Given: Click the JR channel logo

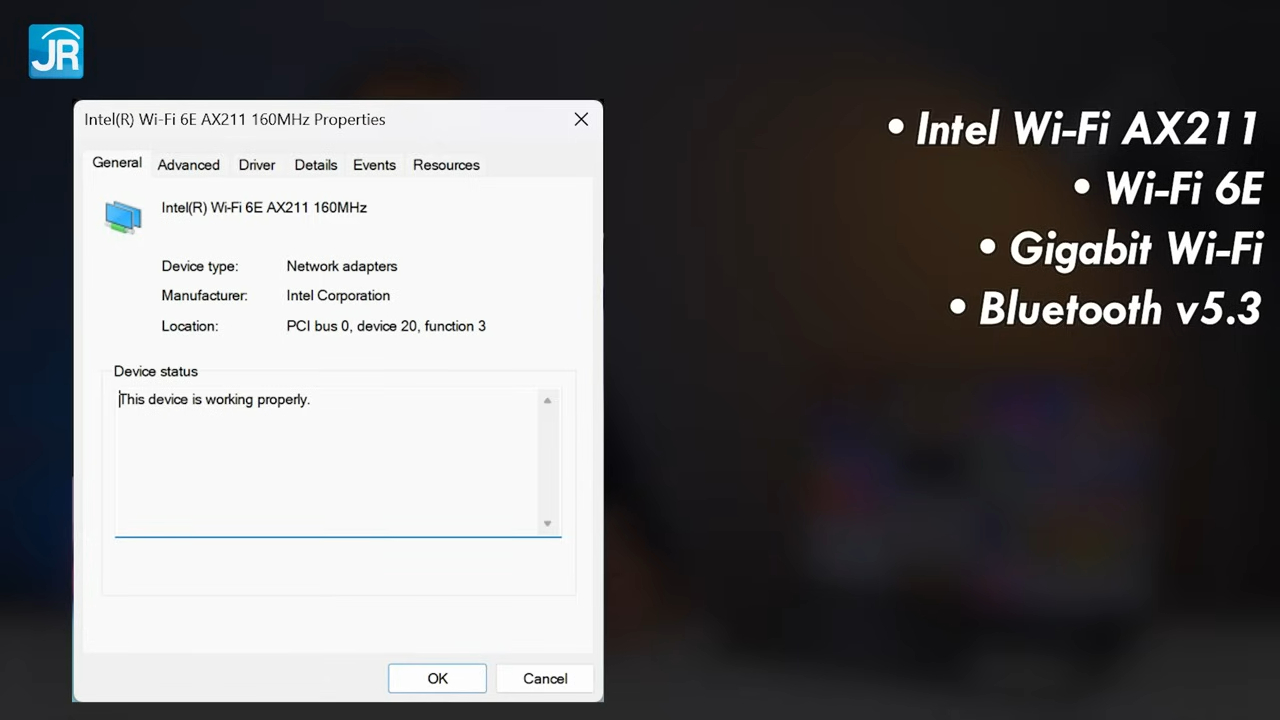Looking at the screenshot, I should tap(55, 50).
